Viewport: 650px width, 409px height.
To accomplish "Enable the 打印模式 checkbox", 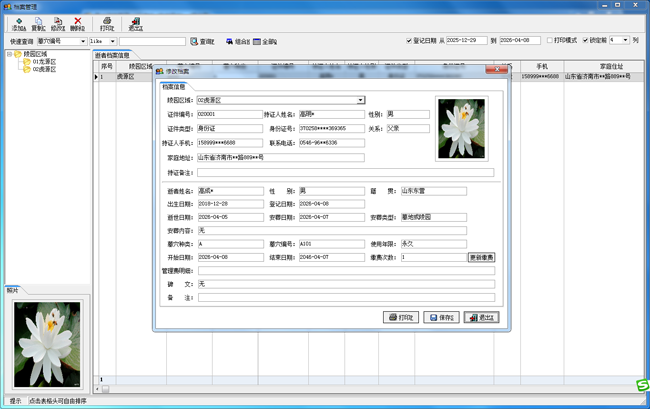I will coord(548,41).
